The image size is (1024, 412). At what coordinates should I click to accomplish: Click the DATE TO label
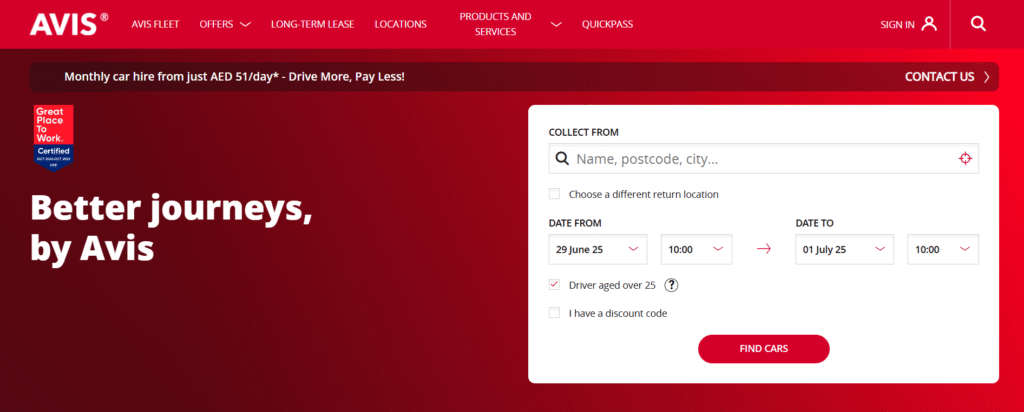click(814, 223)
